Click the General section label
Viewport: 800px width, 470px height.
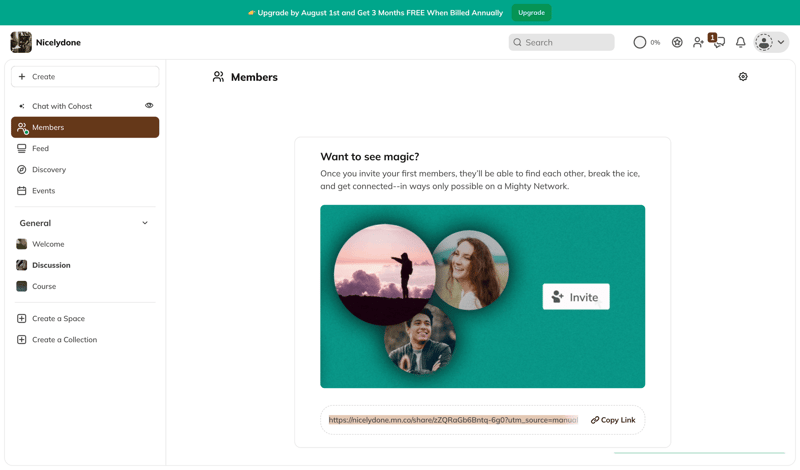tap(35, 223)
